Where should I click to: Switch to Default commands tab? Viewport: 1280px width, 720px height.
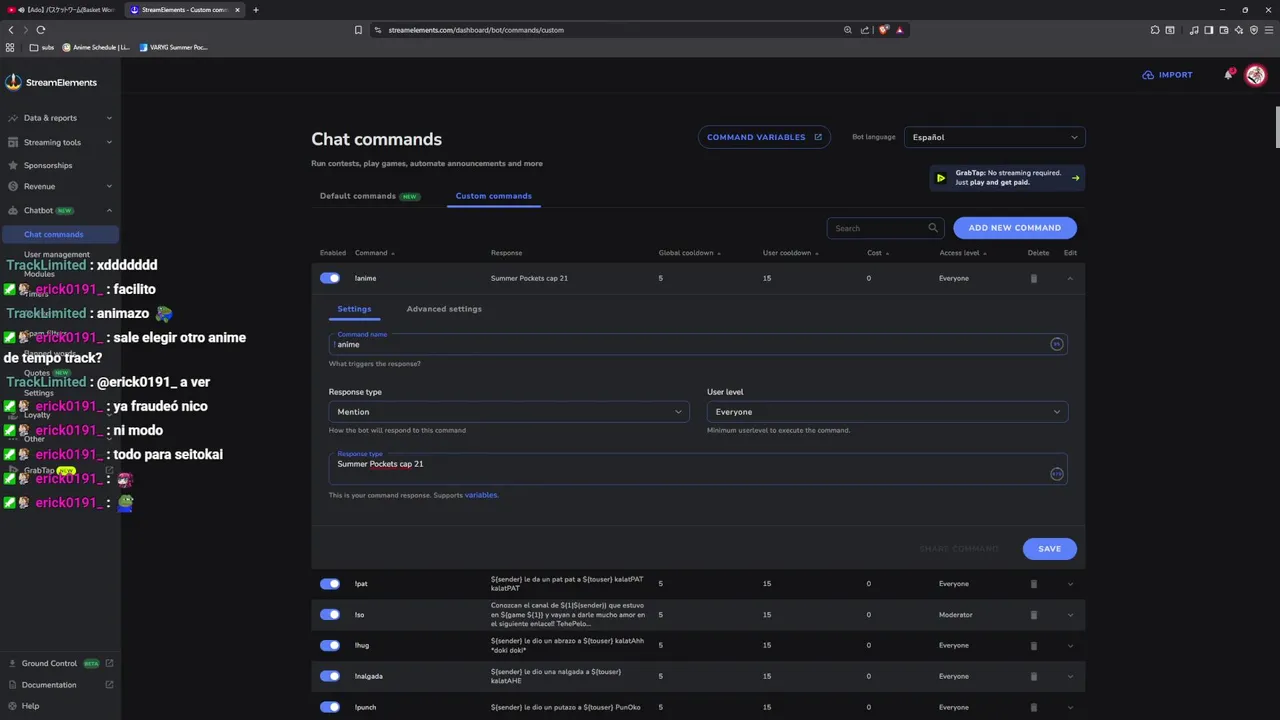click(369, 196)
